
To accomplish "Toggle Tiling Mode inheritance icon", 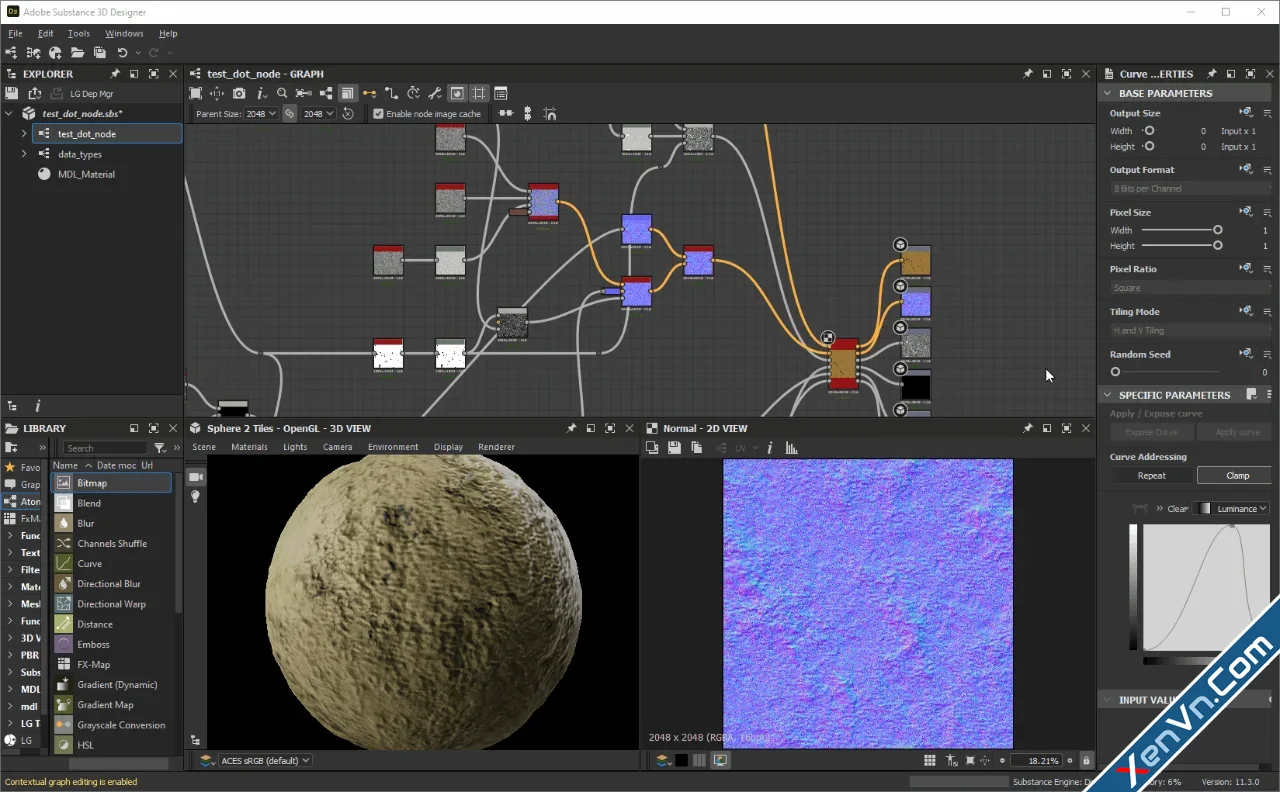I will point(1246,311).
